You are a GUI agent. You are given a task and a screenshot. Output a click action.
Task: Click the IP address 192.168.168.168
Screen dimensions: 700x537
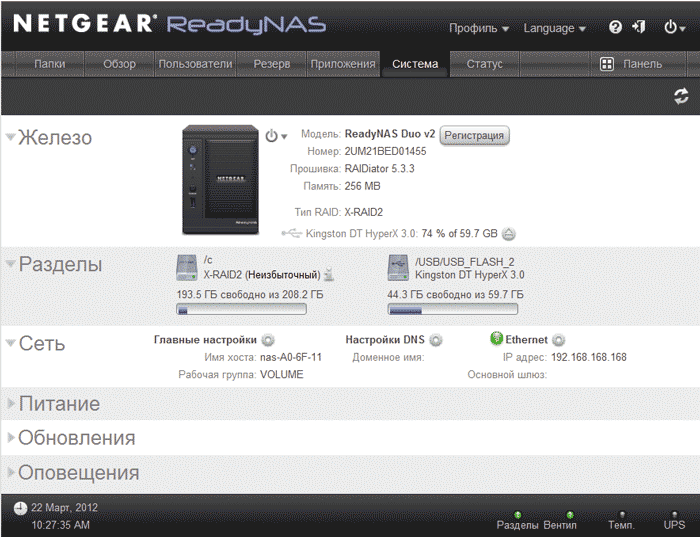pos(589,357)
